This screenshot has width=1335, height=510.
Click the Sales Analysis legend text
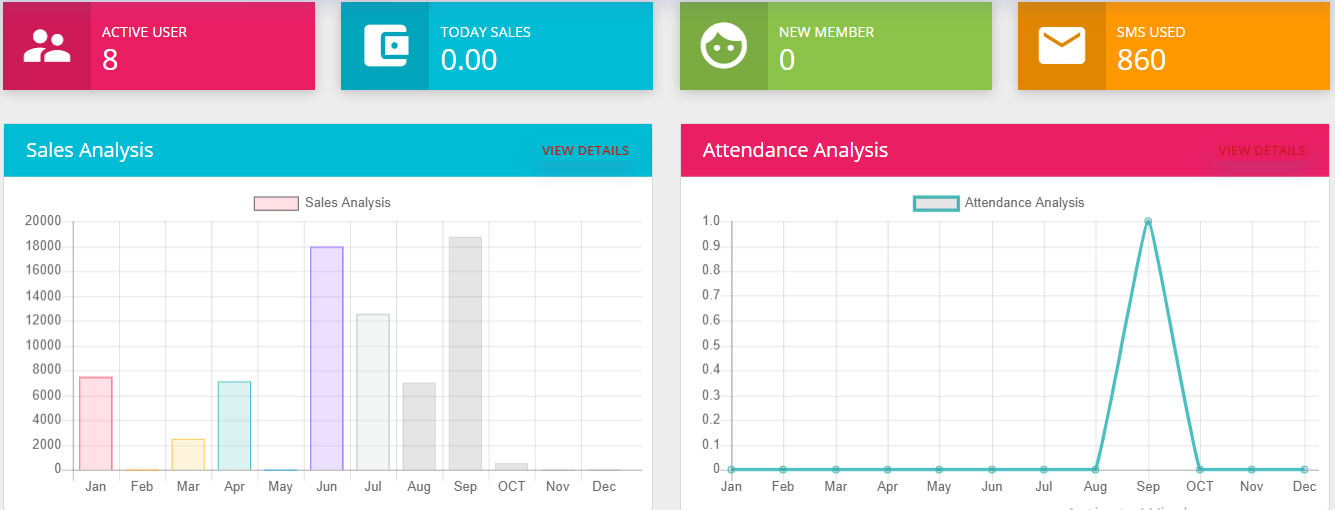click(348, 203)
